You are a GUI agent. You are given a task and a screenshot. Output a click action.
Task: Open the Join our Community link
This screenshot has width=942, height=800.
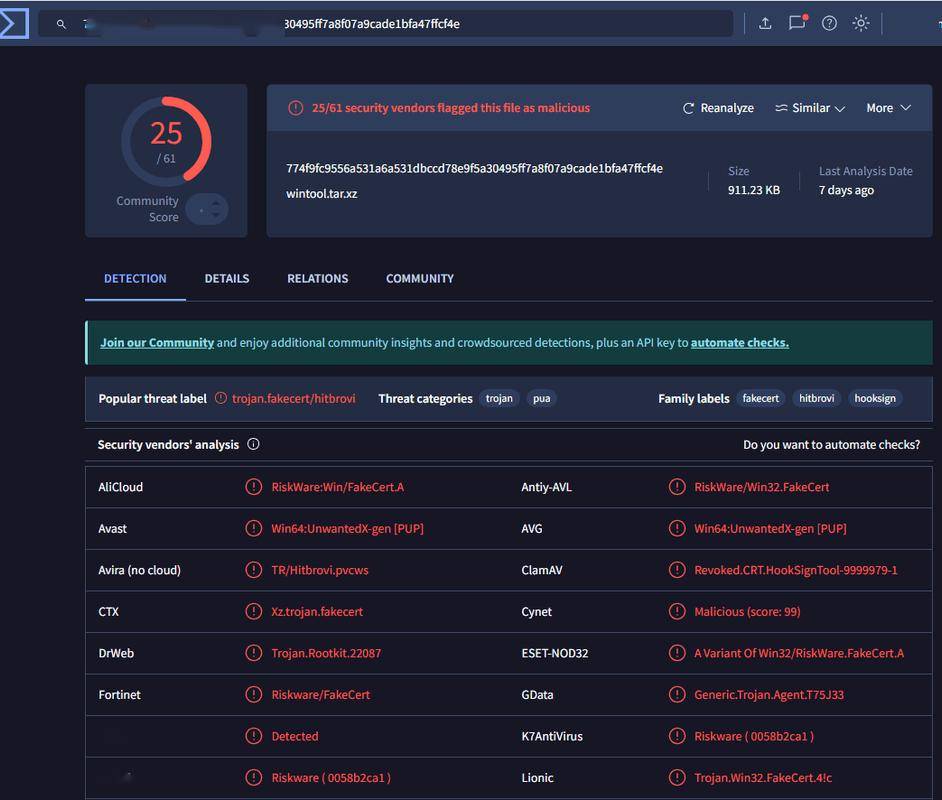pyautogui.click(x=157, y=342)
